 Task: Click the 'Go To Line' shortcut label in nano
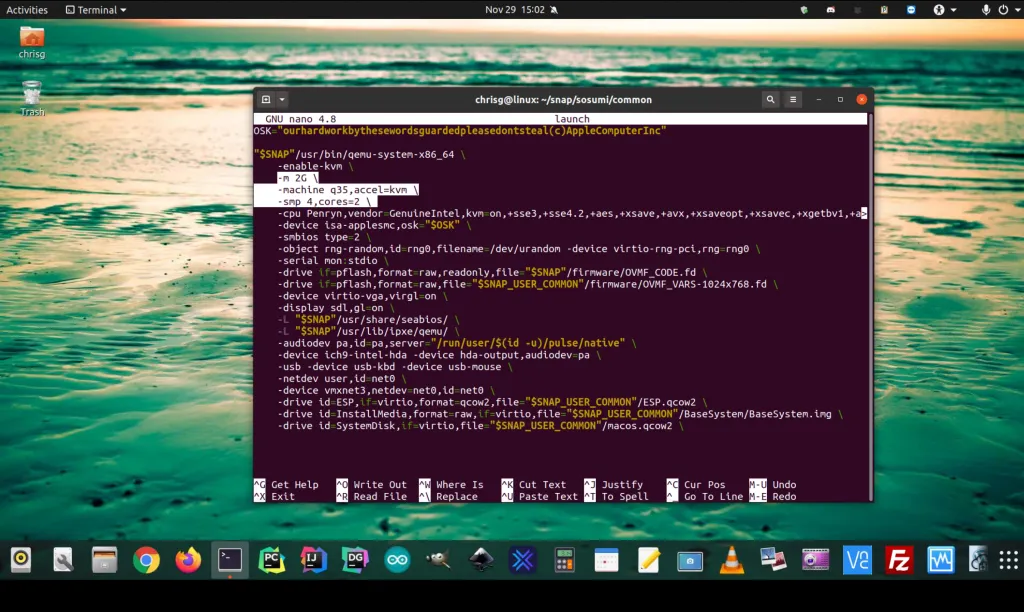713,496
